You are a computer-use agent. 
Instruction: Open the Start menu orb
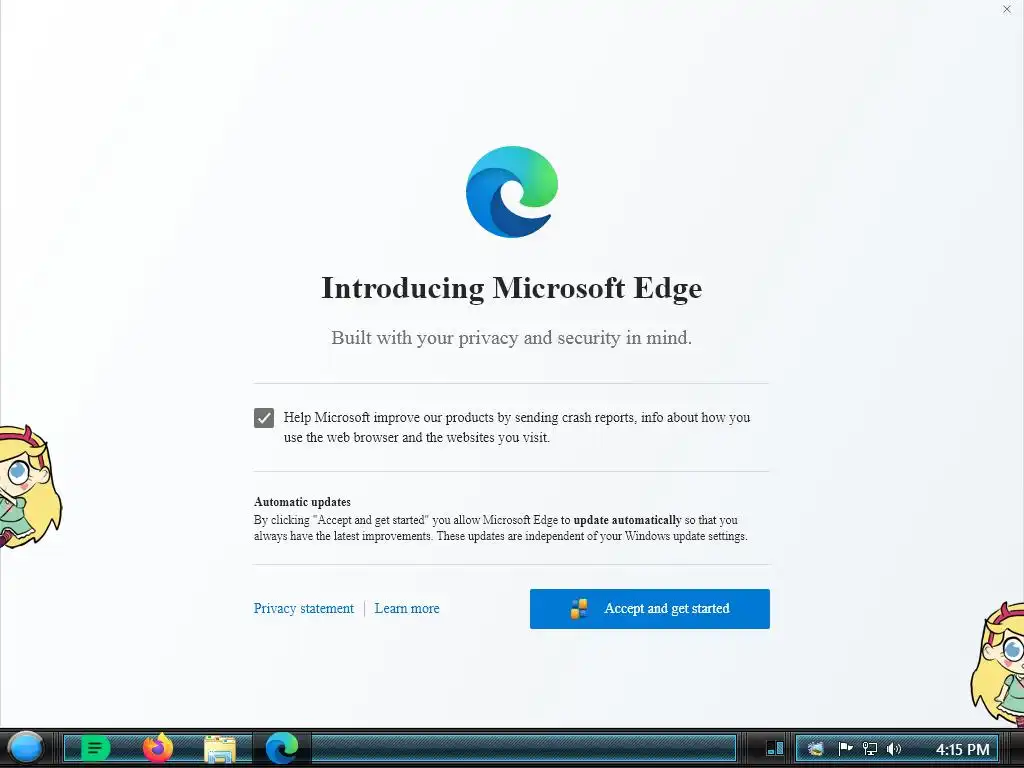tap(26, 748)
